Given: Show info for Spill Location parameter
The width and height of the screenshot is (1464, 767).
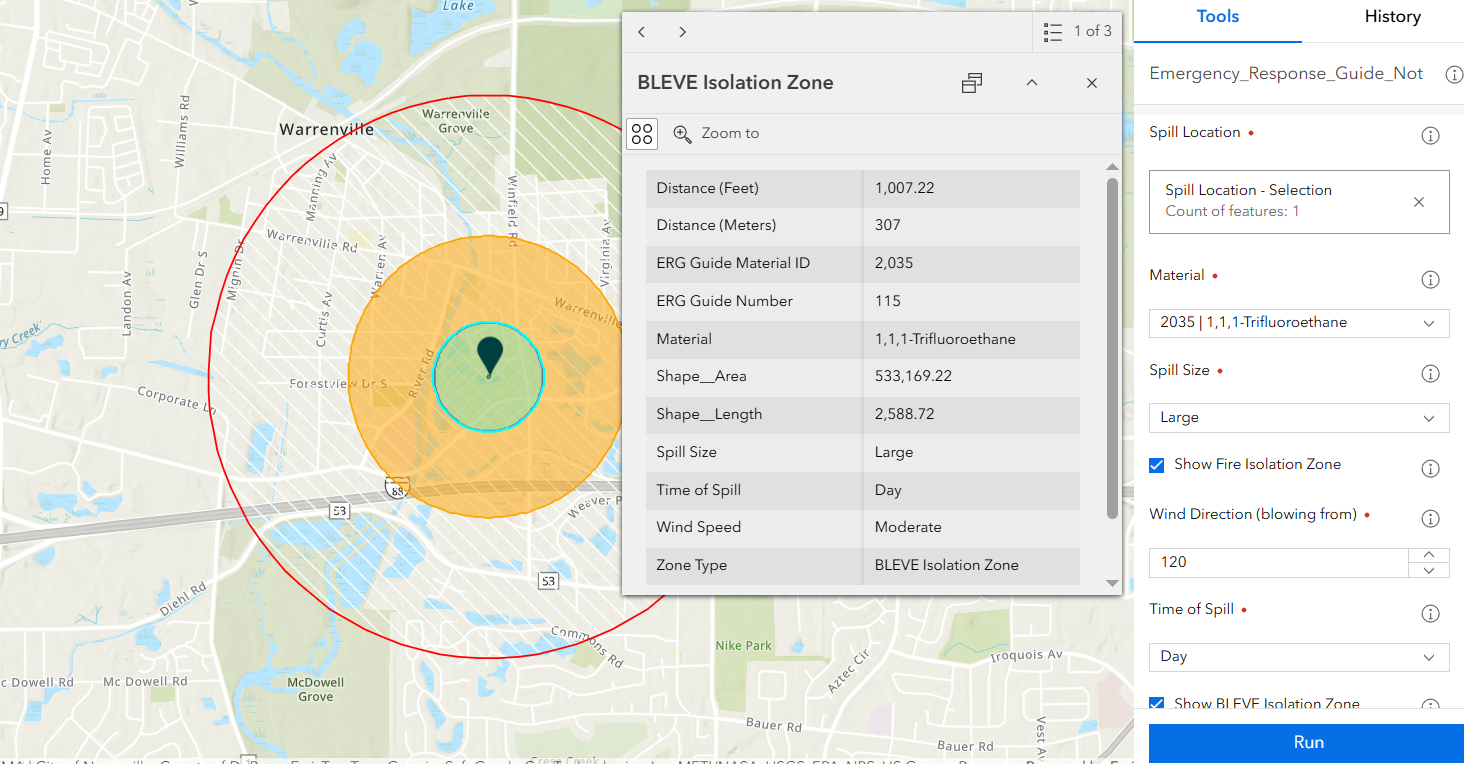Looking at the screenshot, I should 1431,135.
